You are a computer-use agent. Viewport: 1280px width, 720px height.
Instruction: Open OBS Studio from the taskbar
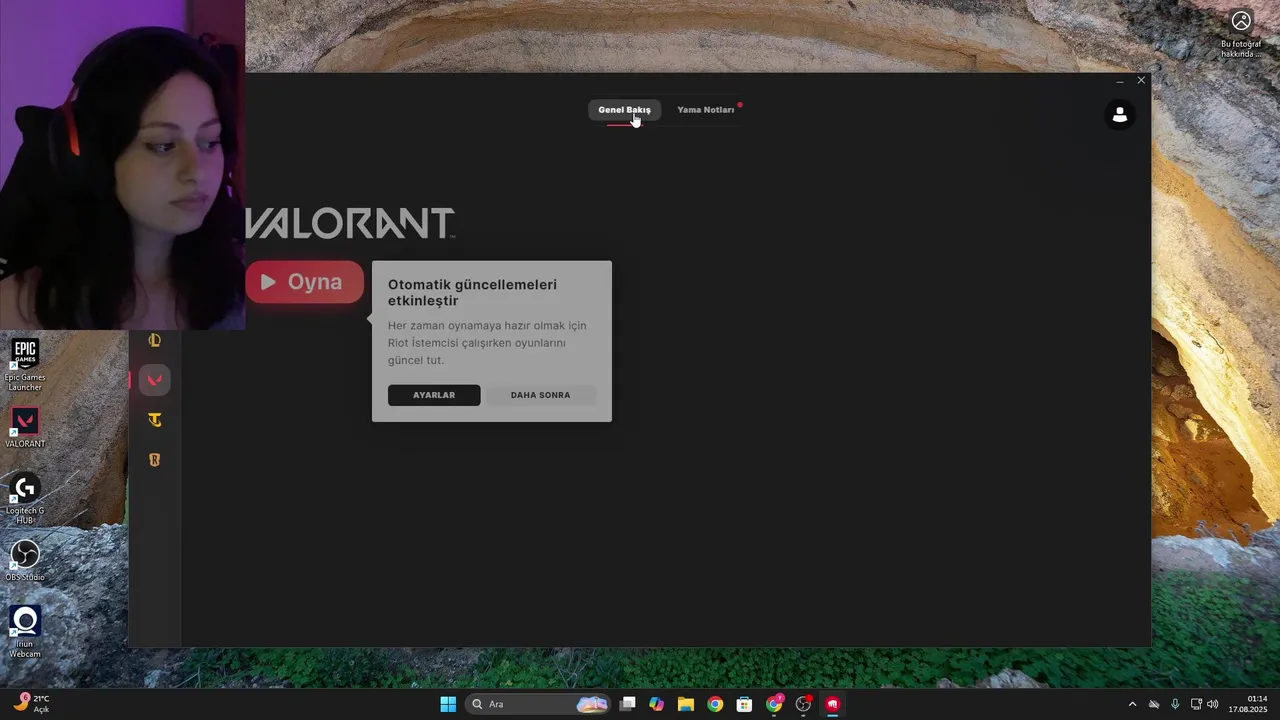coord(803,704)
